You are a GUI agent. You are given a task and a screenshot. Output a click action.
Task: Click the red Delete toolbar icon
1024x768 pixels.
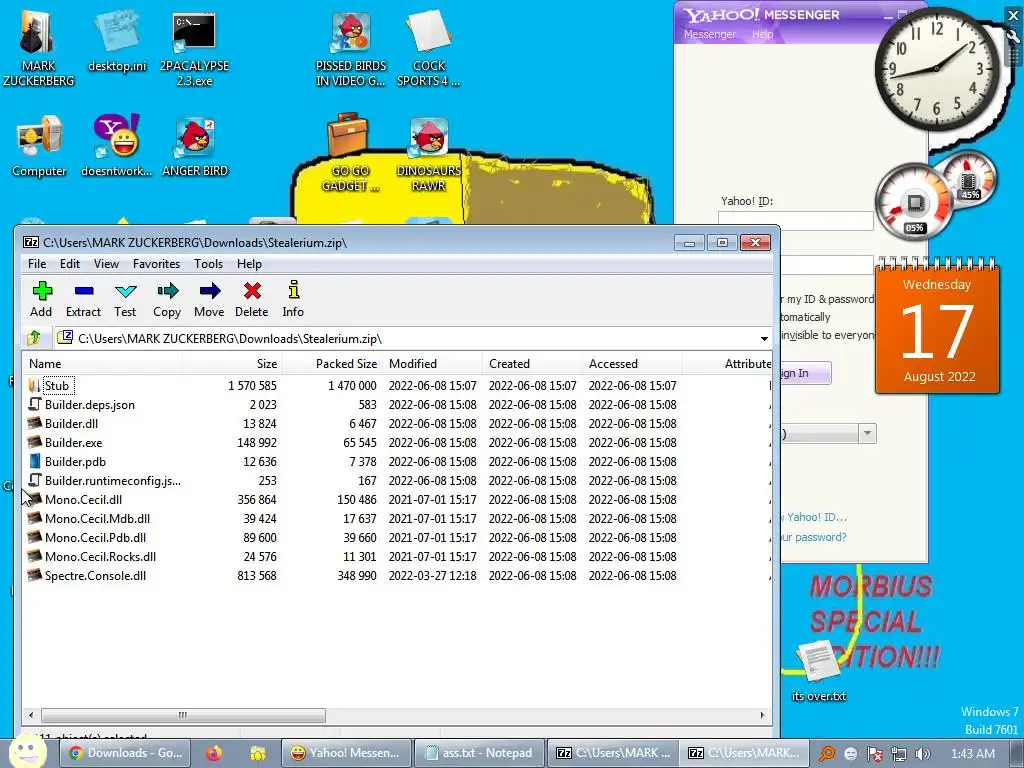251,298
